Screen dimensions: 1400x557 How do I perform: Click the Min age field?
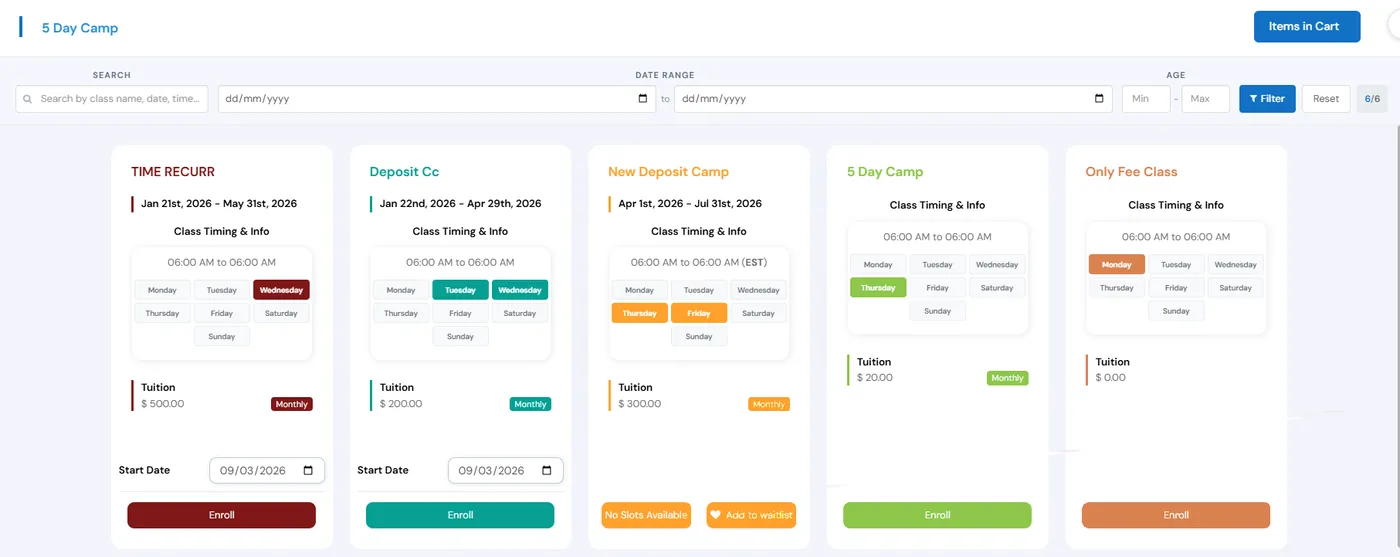[1146, 99]
